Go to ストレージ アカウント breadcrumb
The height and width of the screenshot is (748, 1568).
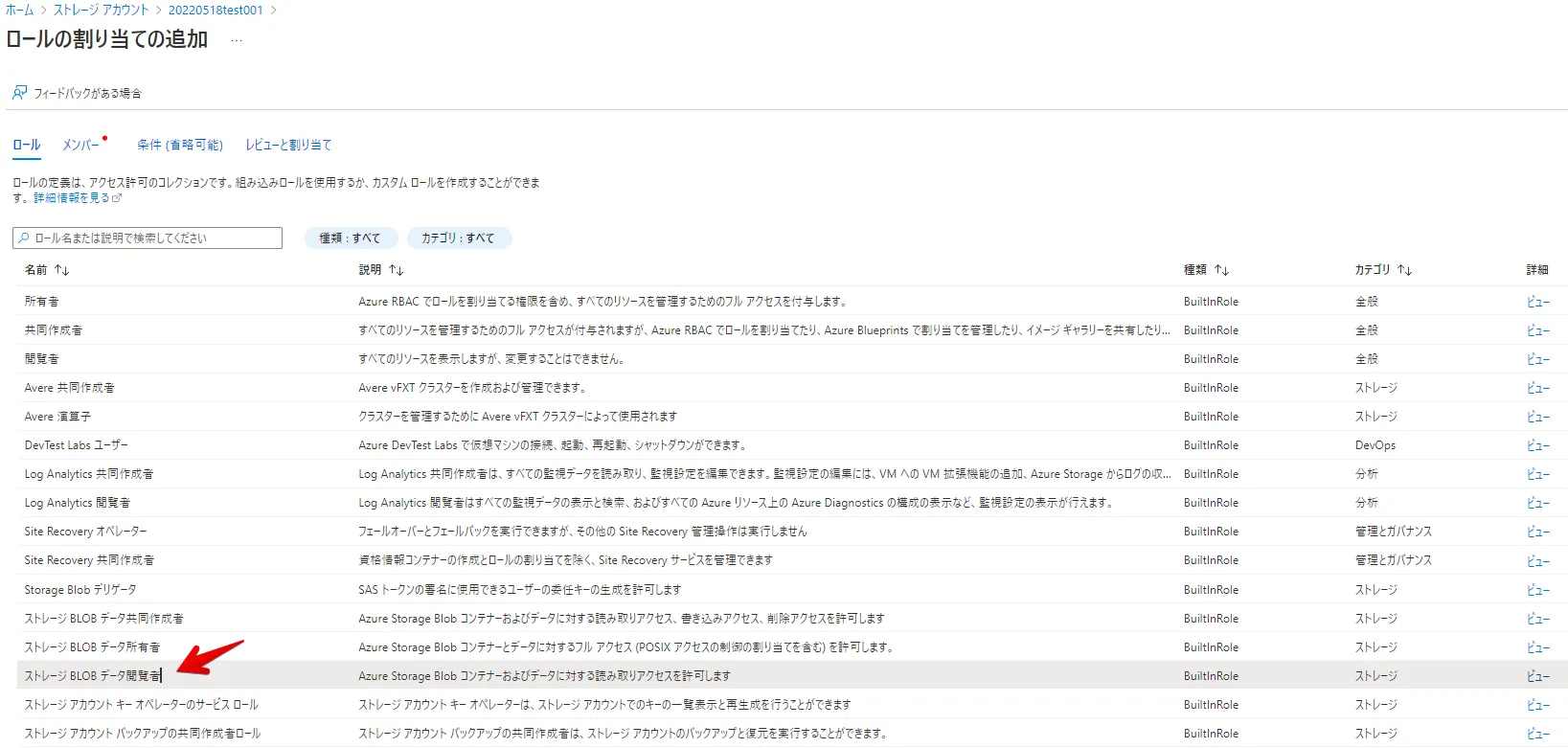101,11
